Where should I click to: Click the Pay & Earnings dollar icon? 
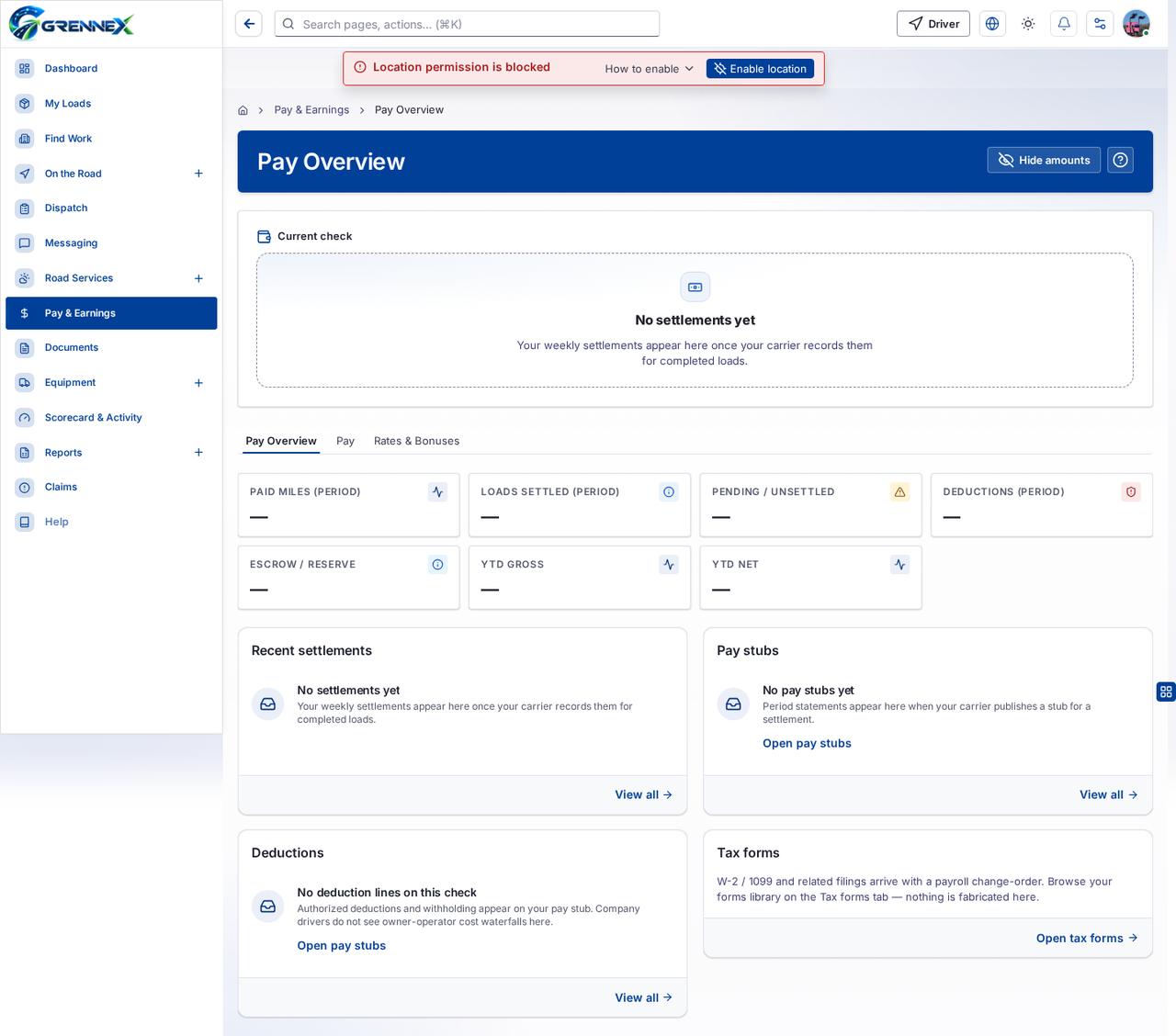tap(25, 312)
